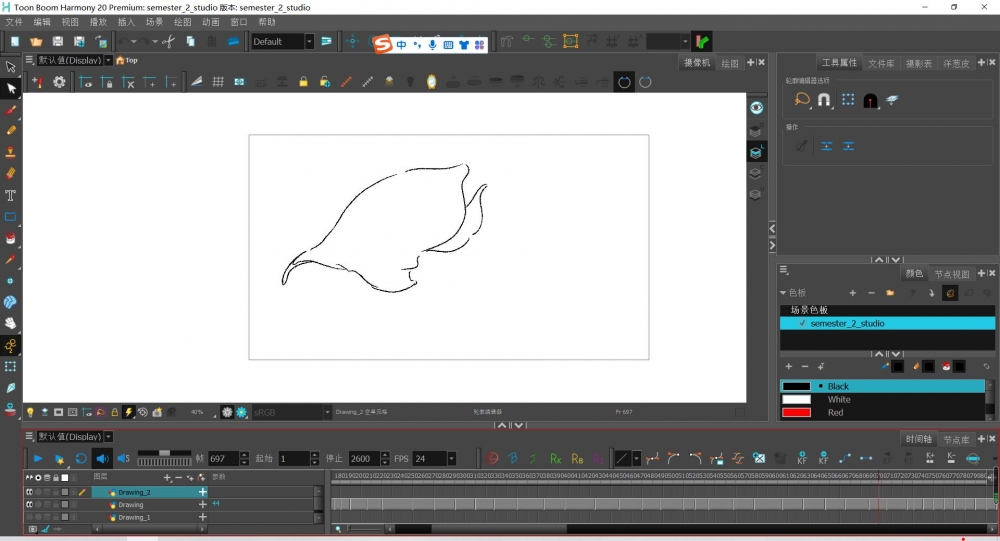Click the scissors Cut icon
The image size is (1000, 541).
(167, 42)
